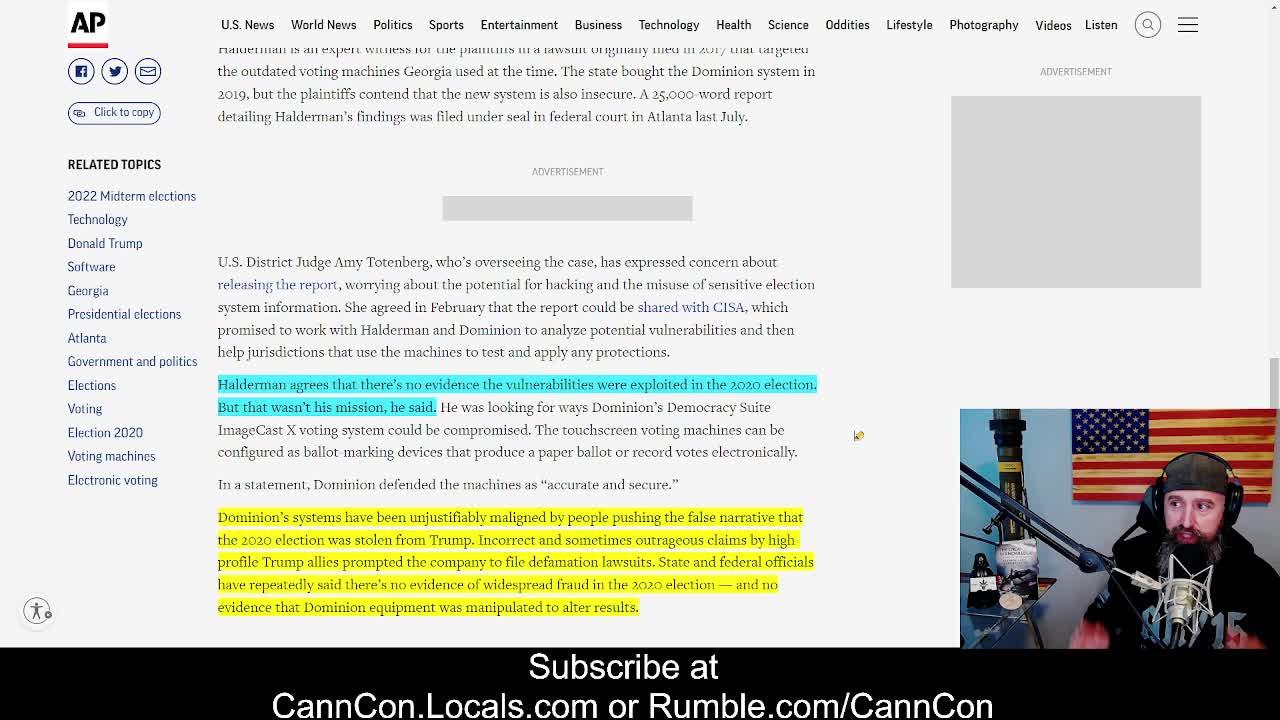Go to Politics section
1280x720 pixels.
tap(392, 25)
